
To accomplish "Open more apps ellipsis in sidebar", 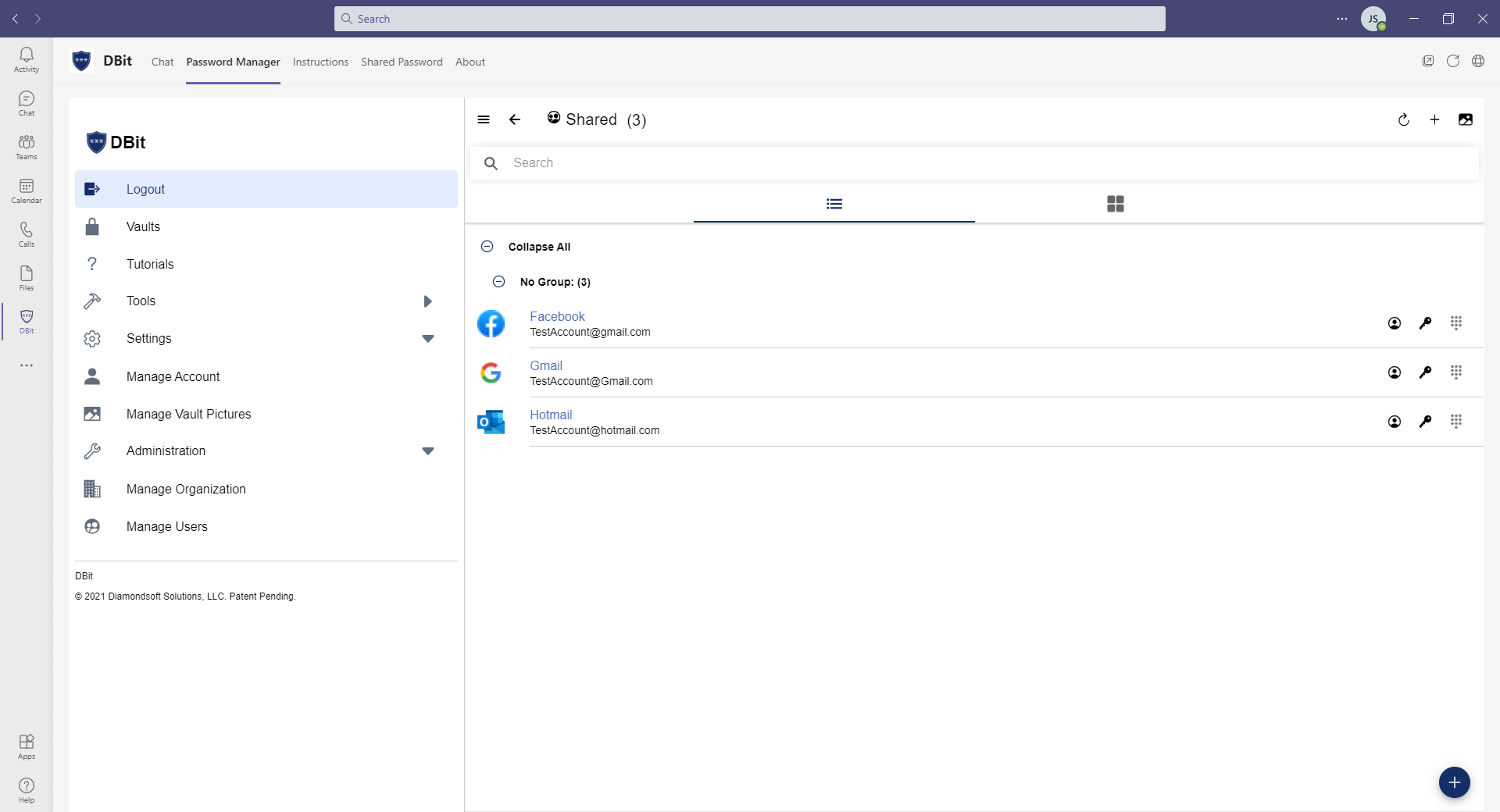I will (x=27, y=365).
